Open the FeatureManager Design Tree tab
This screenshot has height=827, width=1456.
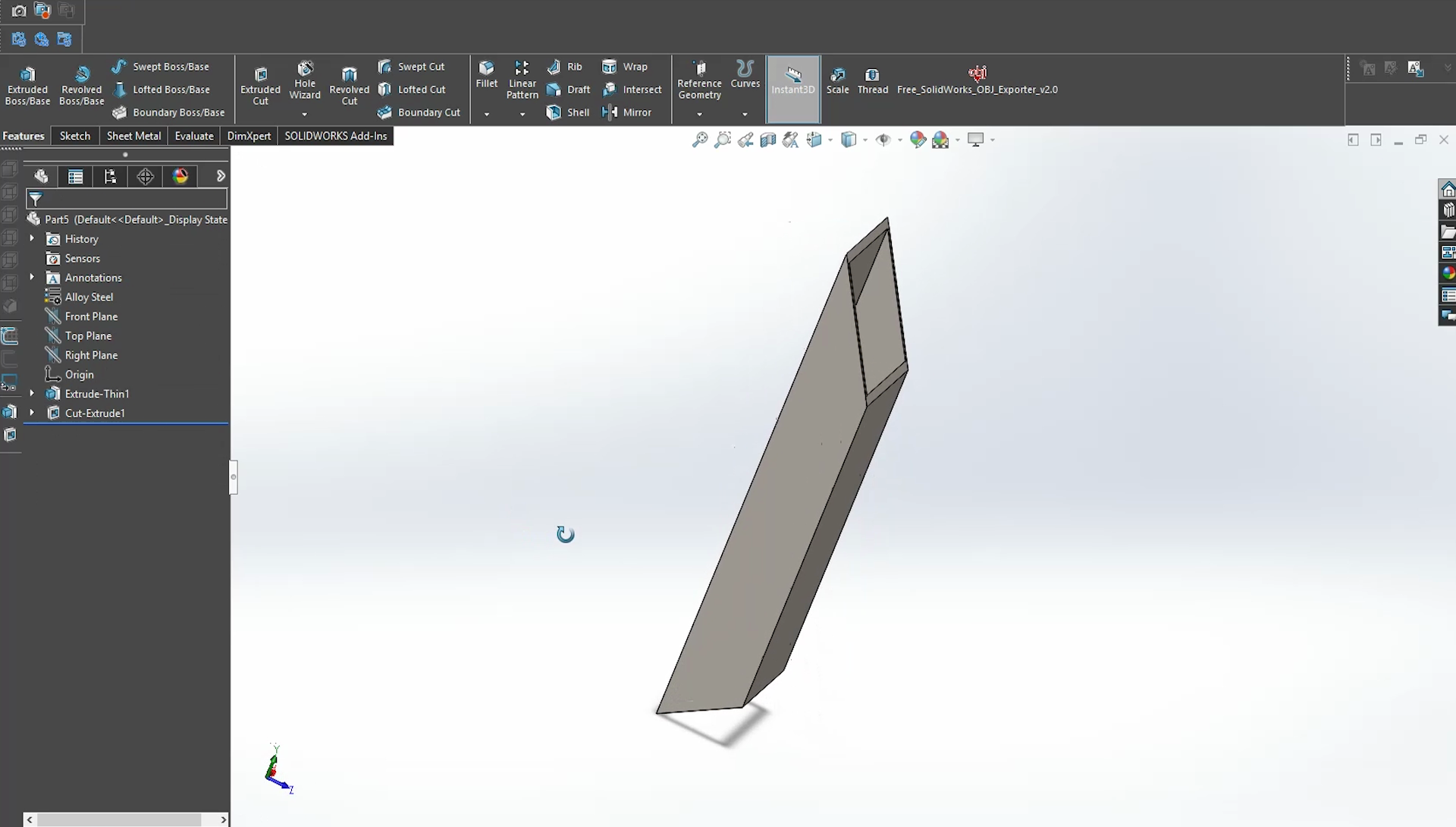click(41, 176)
